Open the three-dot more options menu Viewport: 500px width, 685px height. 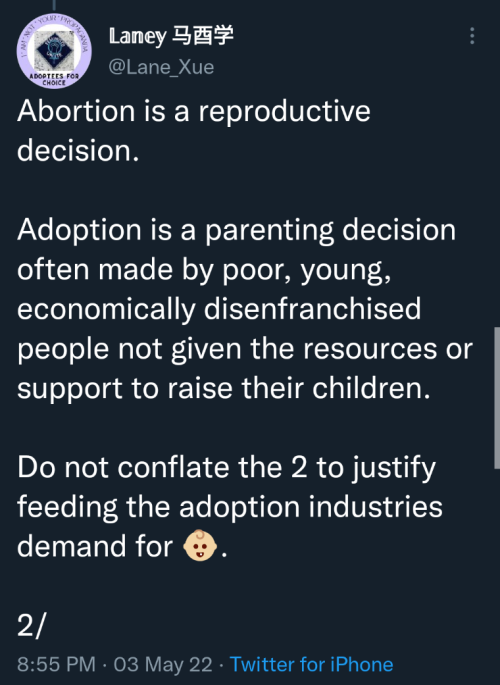pyautogui.click(x=472, y=36)
